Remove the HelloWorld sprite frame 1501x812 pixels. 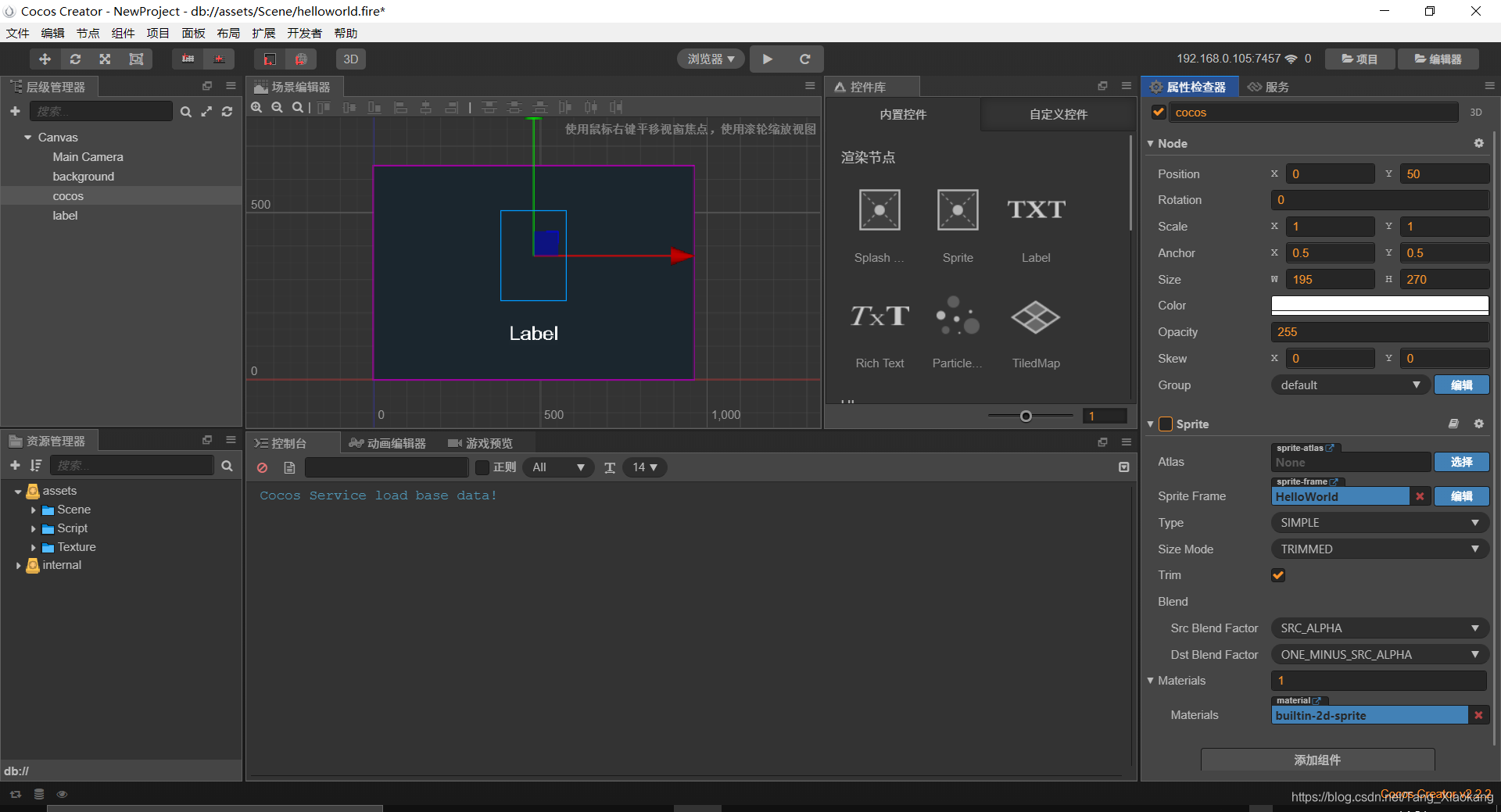click(1420, 497)
